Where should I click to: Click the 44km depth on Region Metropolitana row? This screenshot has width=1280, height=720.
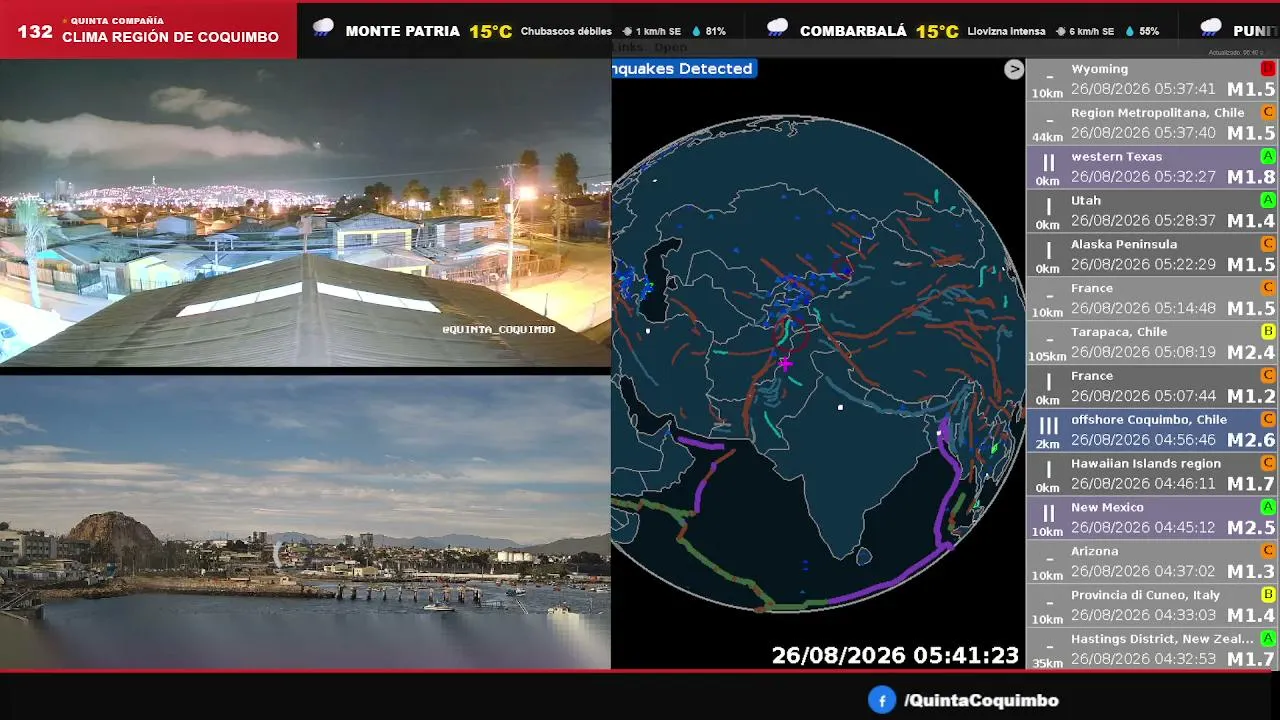1047,137
